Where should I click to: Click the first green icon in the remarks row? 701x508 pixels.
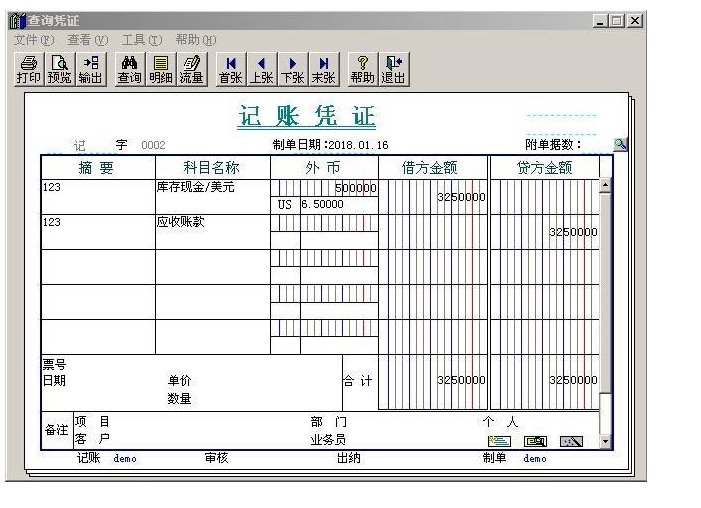[x=499, y=441]
